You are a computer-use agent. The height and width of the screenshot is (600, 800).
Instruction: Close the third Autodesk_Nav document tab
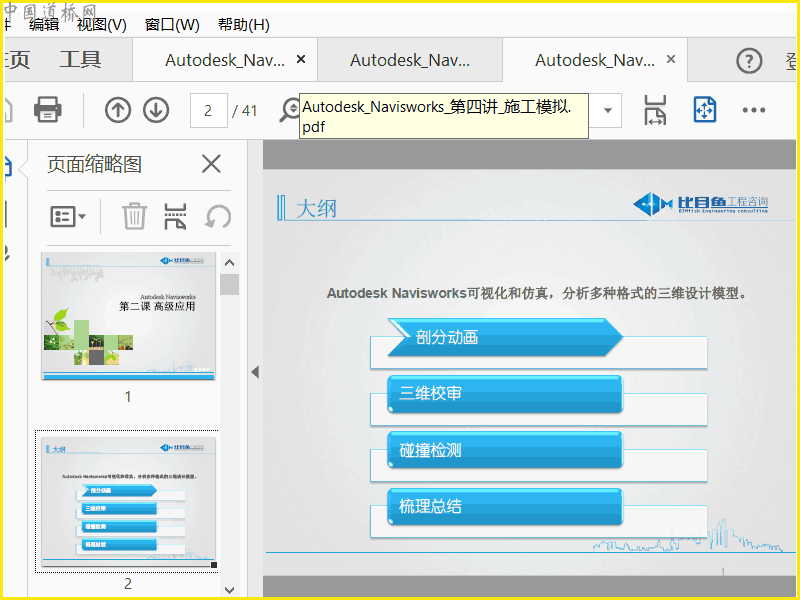point(671,60)
